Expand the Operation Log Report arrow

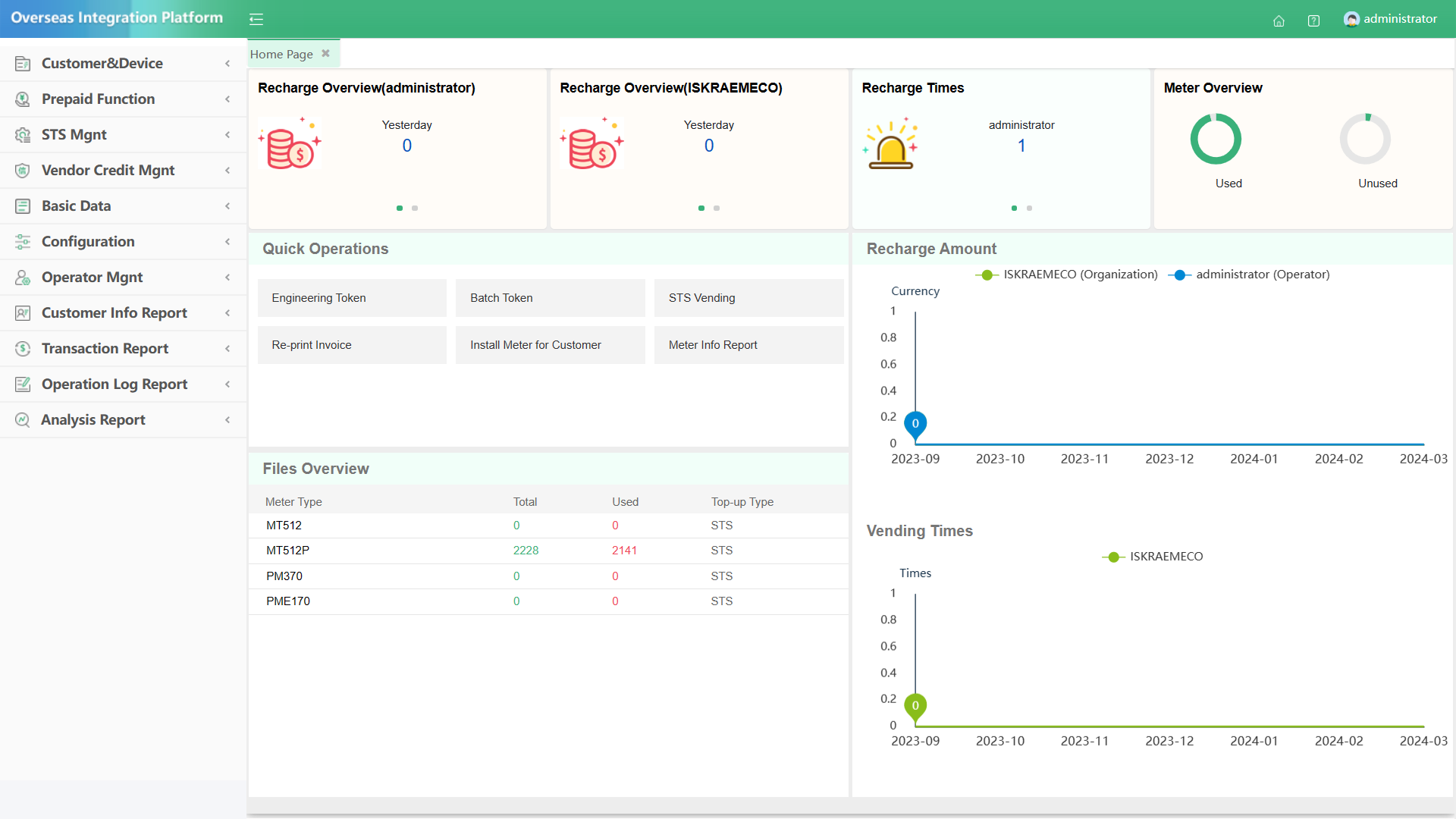(x=227, y=384)
